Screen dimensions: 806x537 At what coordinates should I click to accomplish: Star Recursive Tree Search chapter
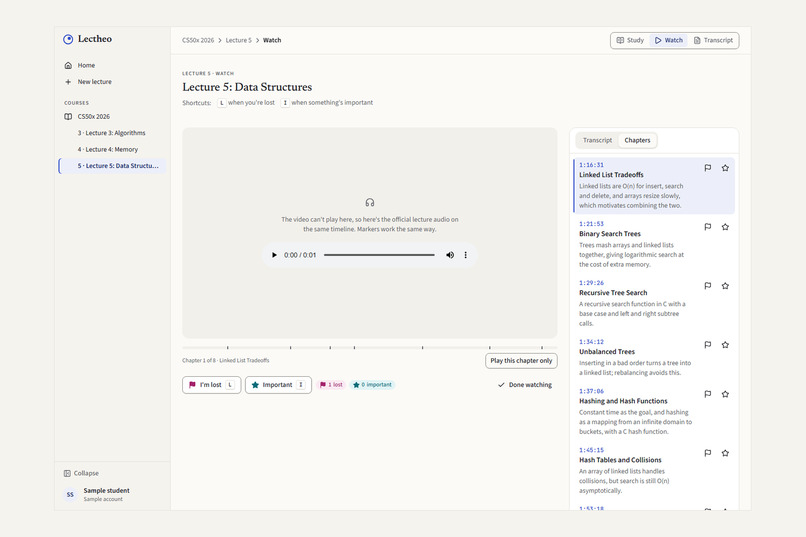(725, 286)
